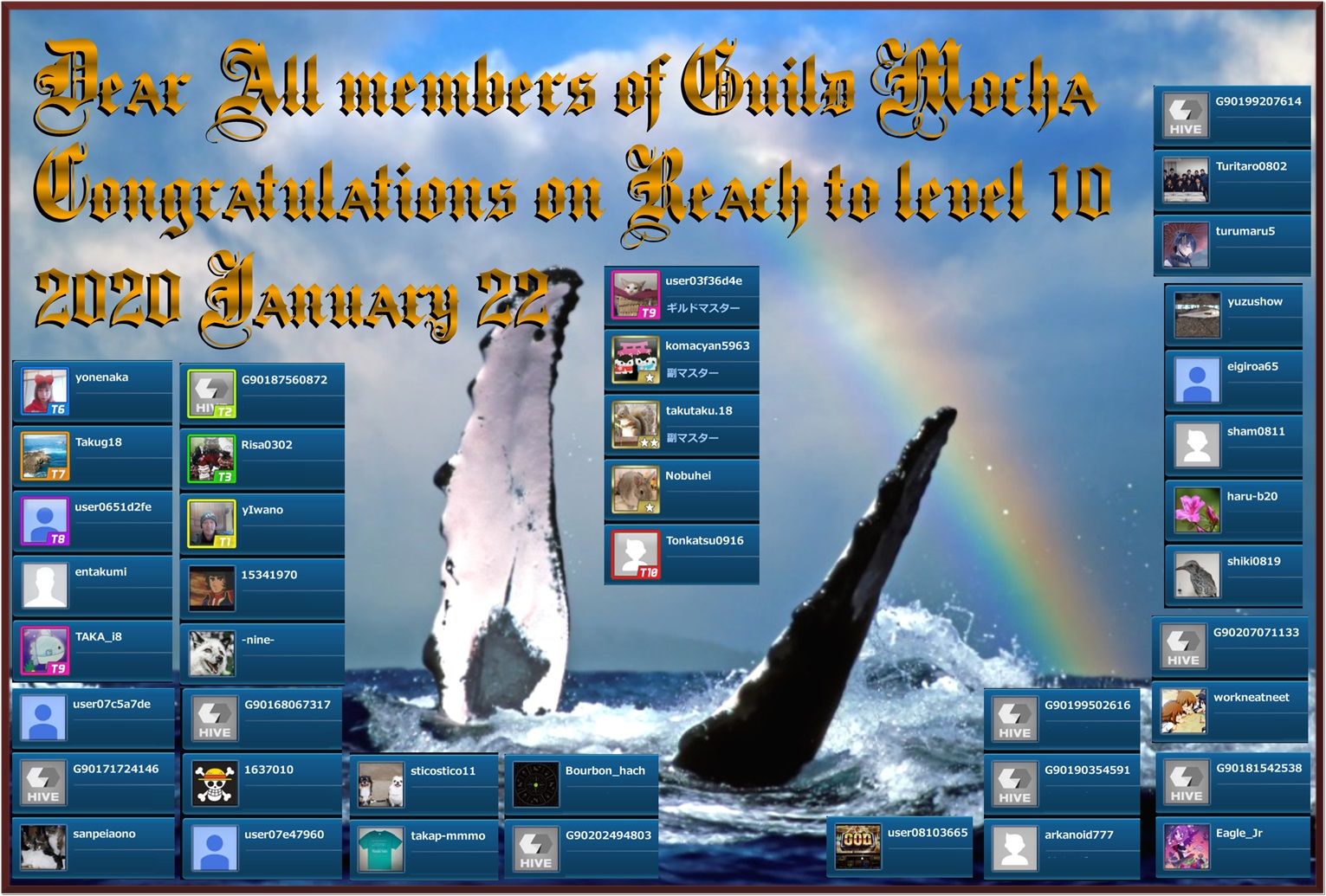Select the name 'G90207071133'
Image resolution: width=1326 pixels, height=896 pixels.
[x=1256, y=633]
